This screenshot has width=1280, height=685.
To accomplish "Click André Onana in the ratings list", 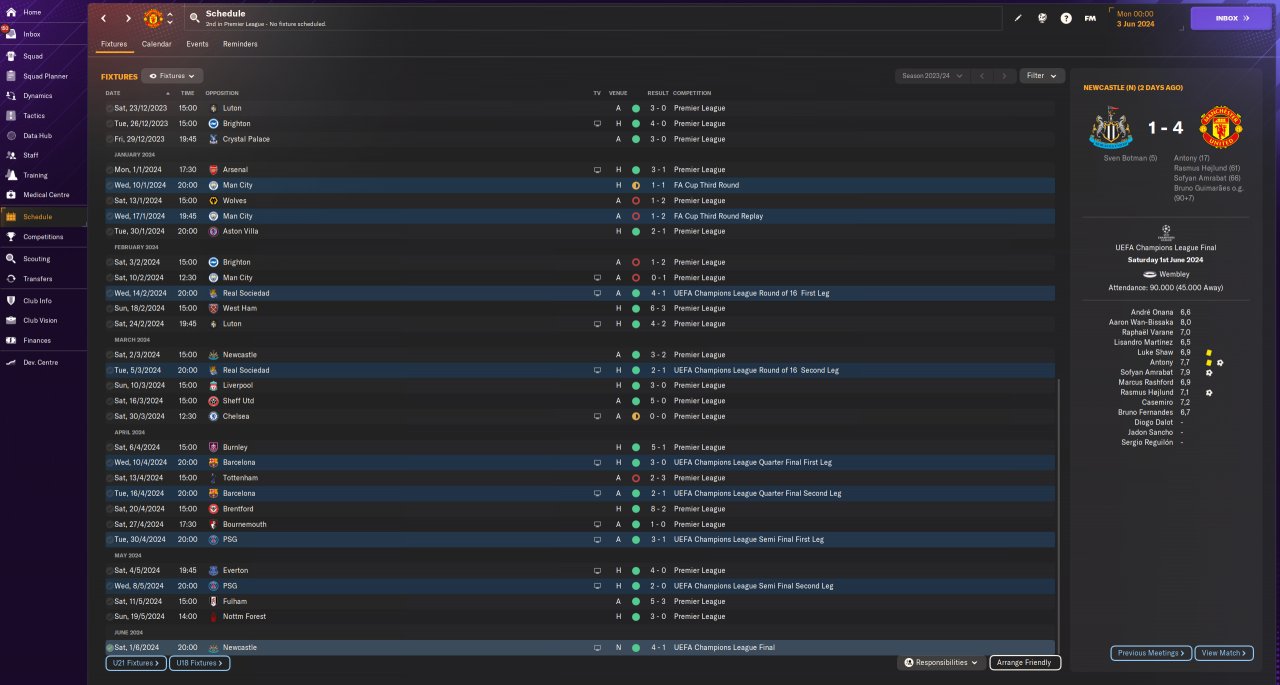I will point(1153,312).
